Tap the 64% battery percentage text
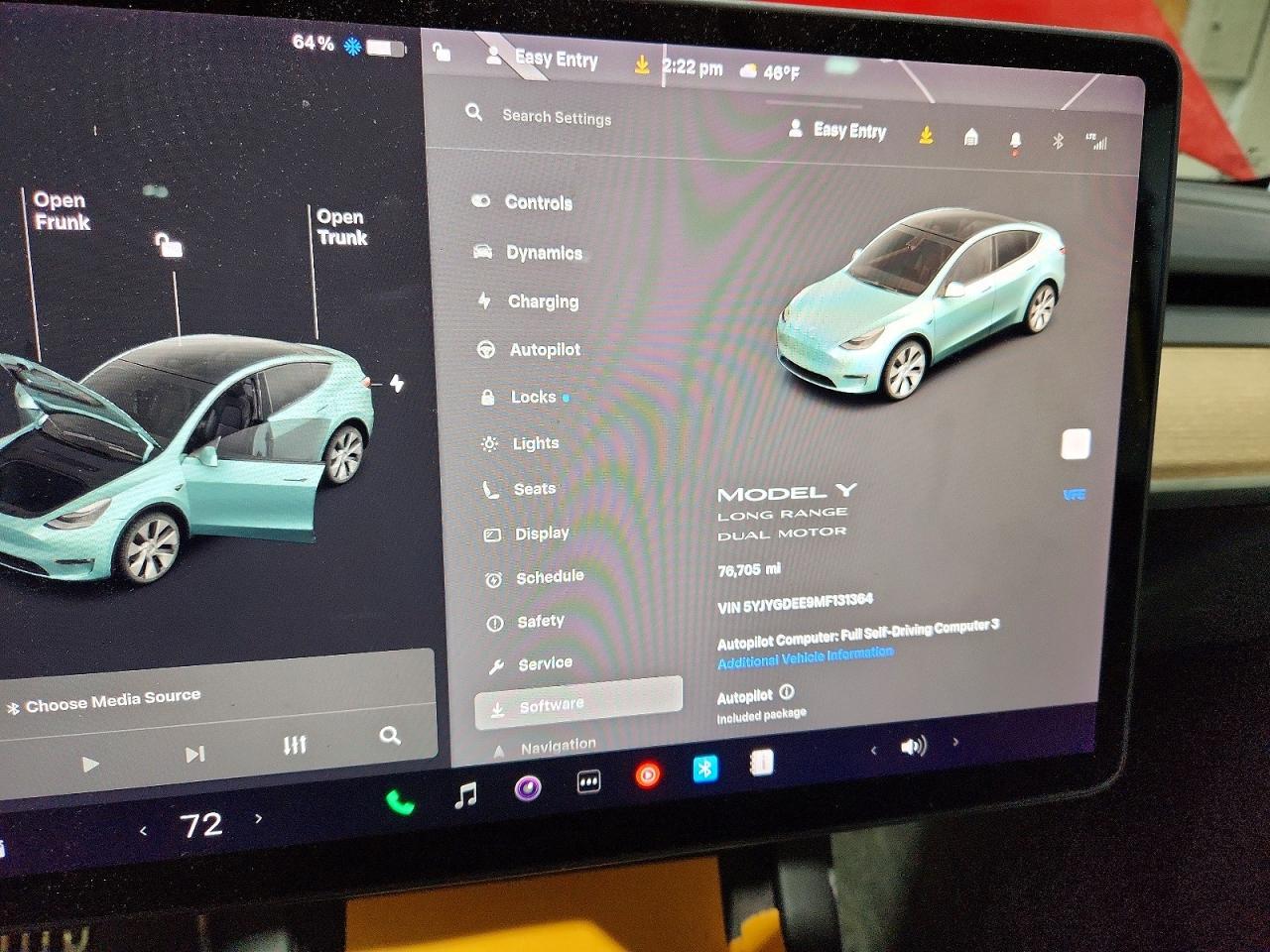 [313, 43]
